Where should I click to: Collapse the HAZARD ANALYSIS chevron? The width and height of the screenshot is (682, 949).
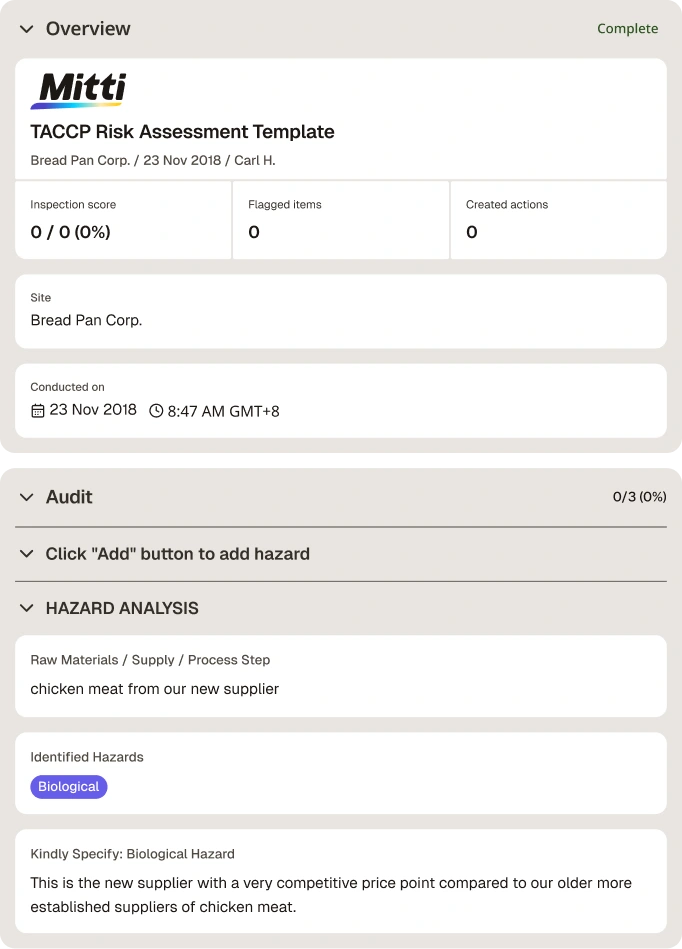point(27,608)
